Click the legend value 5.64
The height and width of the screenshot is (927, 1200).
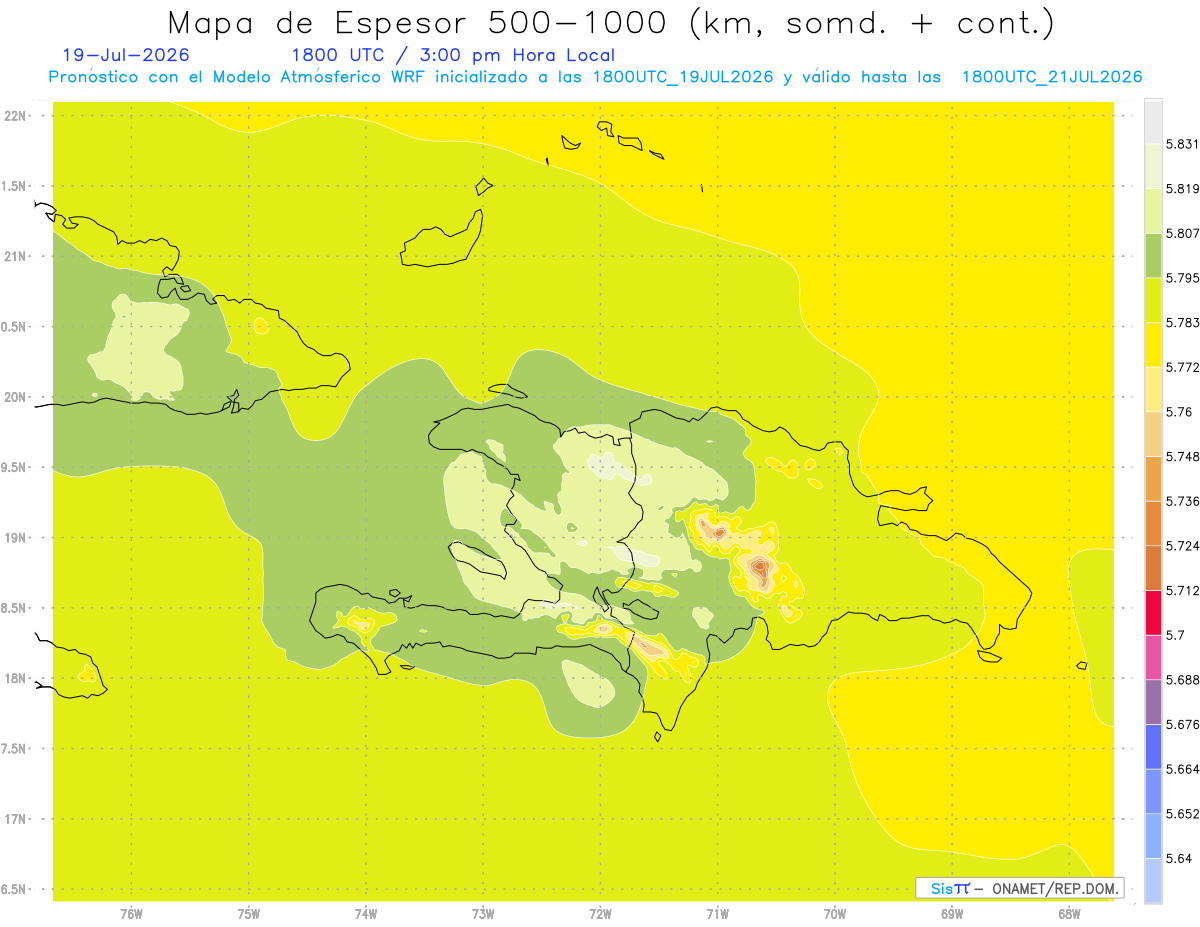click(1179, 858)
